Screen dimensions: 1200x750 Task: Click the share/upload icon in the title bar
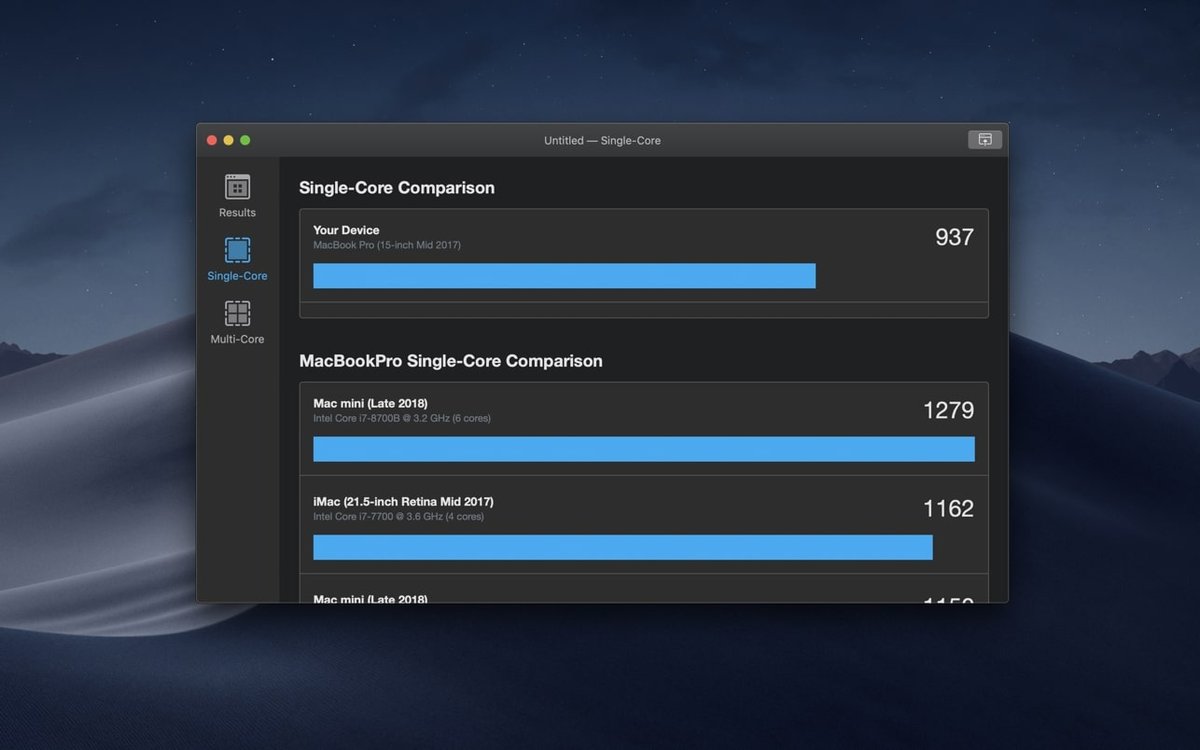984,139
